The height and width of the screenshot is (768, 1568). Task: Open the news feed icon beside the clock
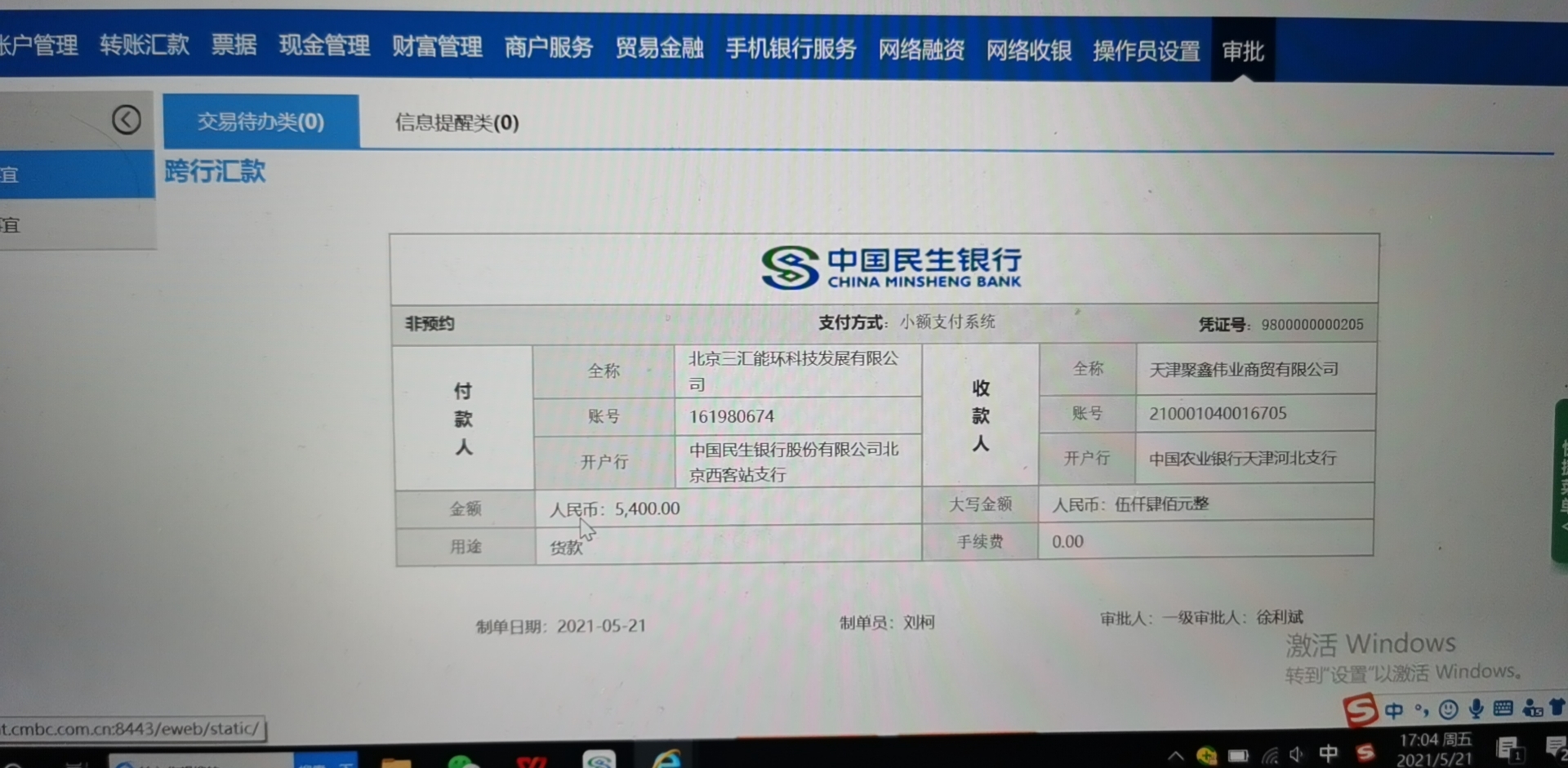click(x=1508, y=748)
